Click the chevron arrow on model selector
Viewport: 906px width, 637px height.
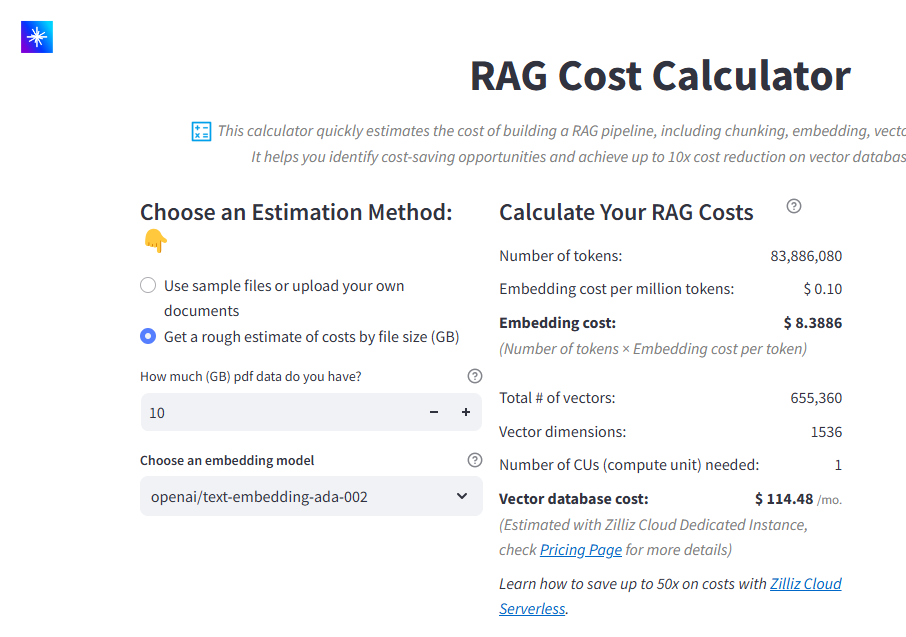pyautogui.click(x=462, y=496)
